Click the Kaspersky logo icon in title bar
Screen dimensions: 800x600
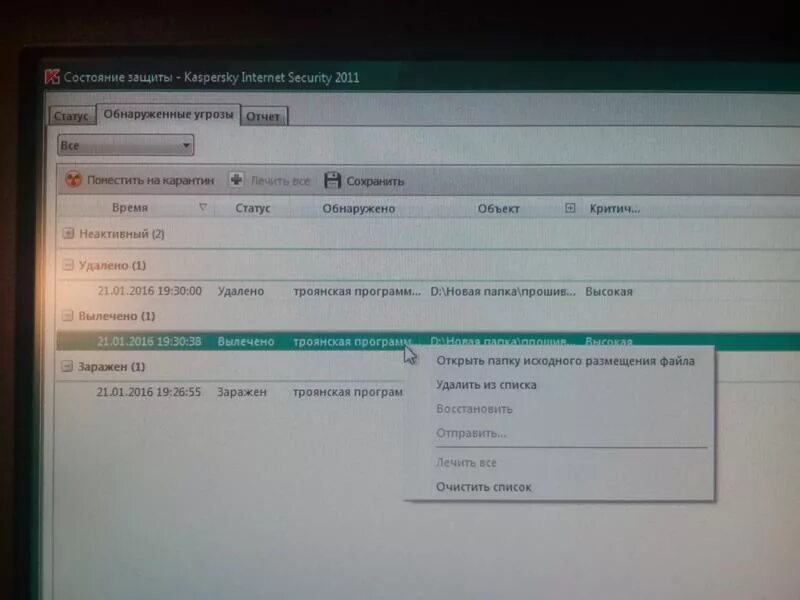click(x=52, y=77)
